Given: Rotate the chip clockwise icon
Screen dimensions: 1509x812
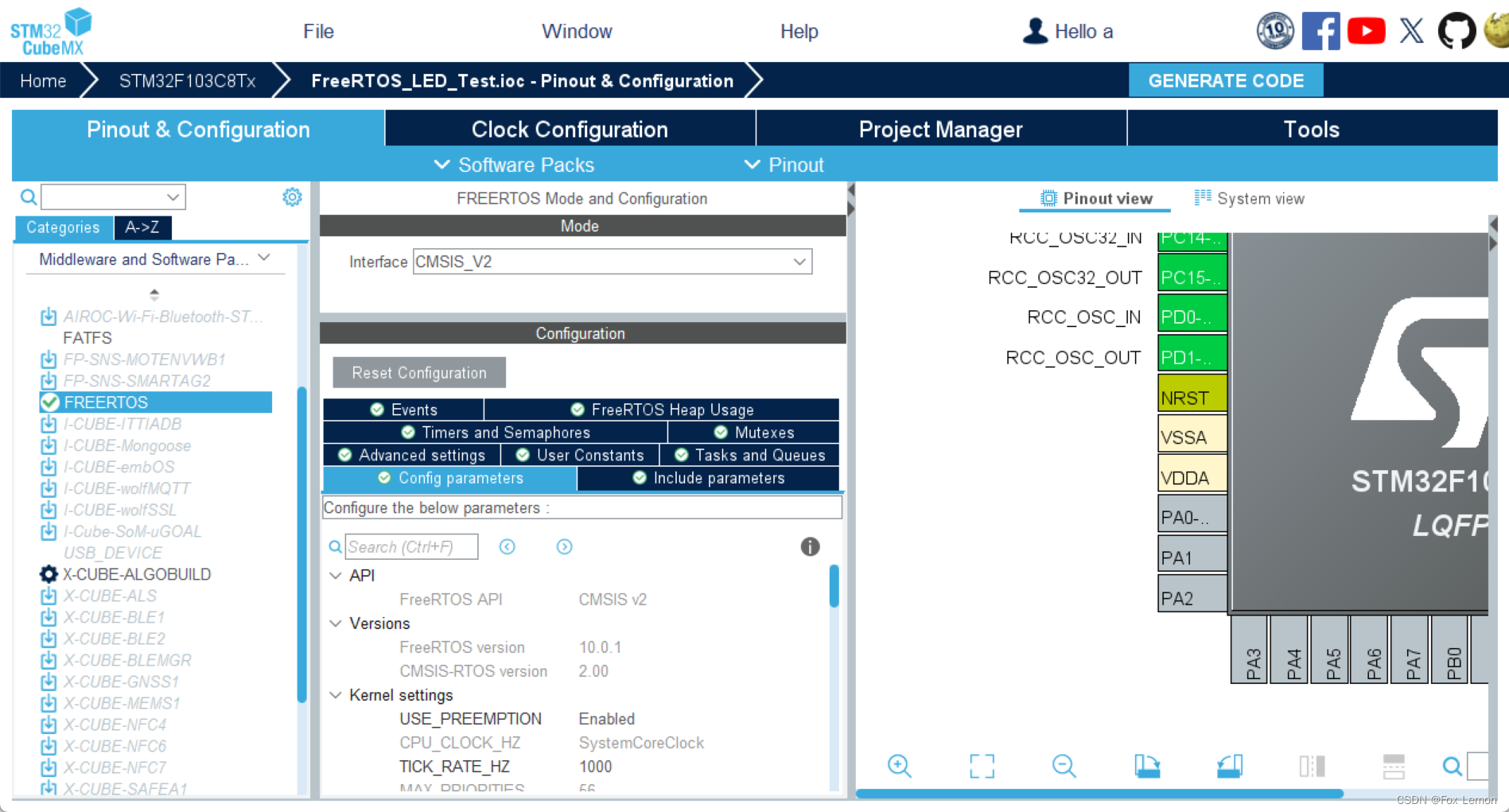Looking at the screenshot, I should click(1146, 766).
